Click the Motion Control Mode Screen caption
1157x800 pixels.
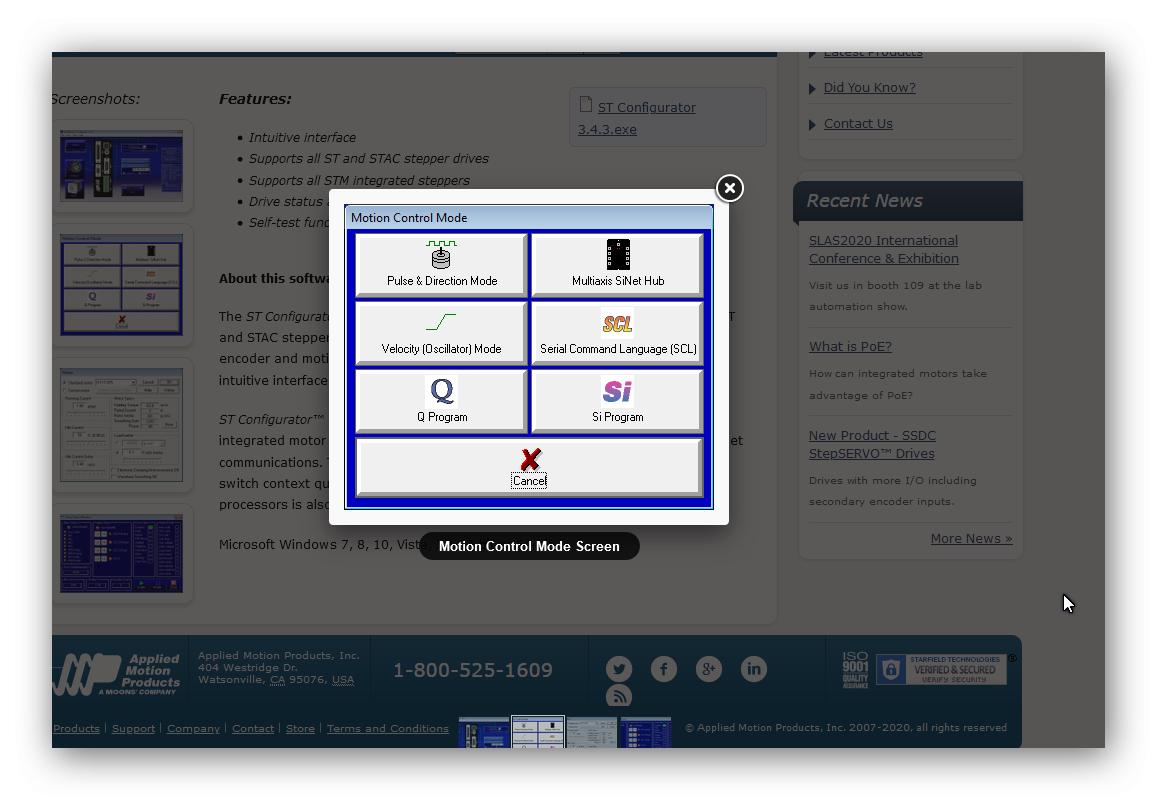point(529,546)
